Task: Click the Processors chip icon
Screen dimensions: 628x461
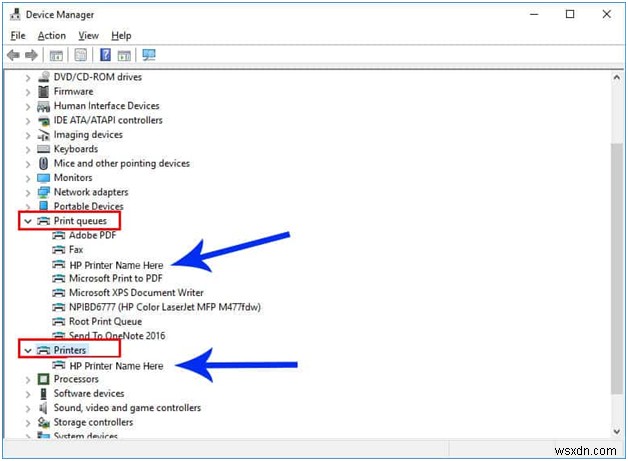Action: tap(43, 379)
